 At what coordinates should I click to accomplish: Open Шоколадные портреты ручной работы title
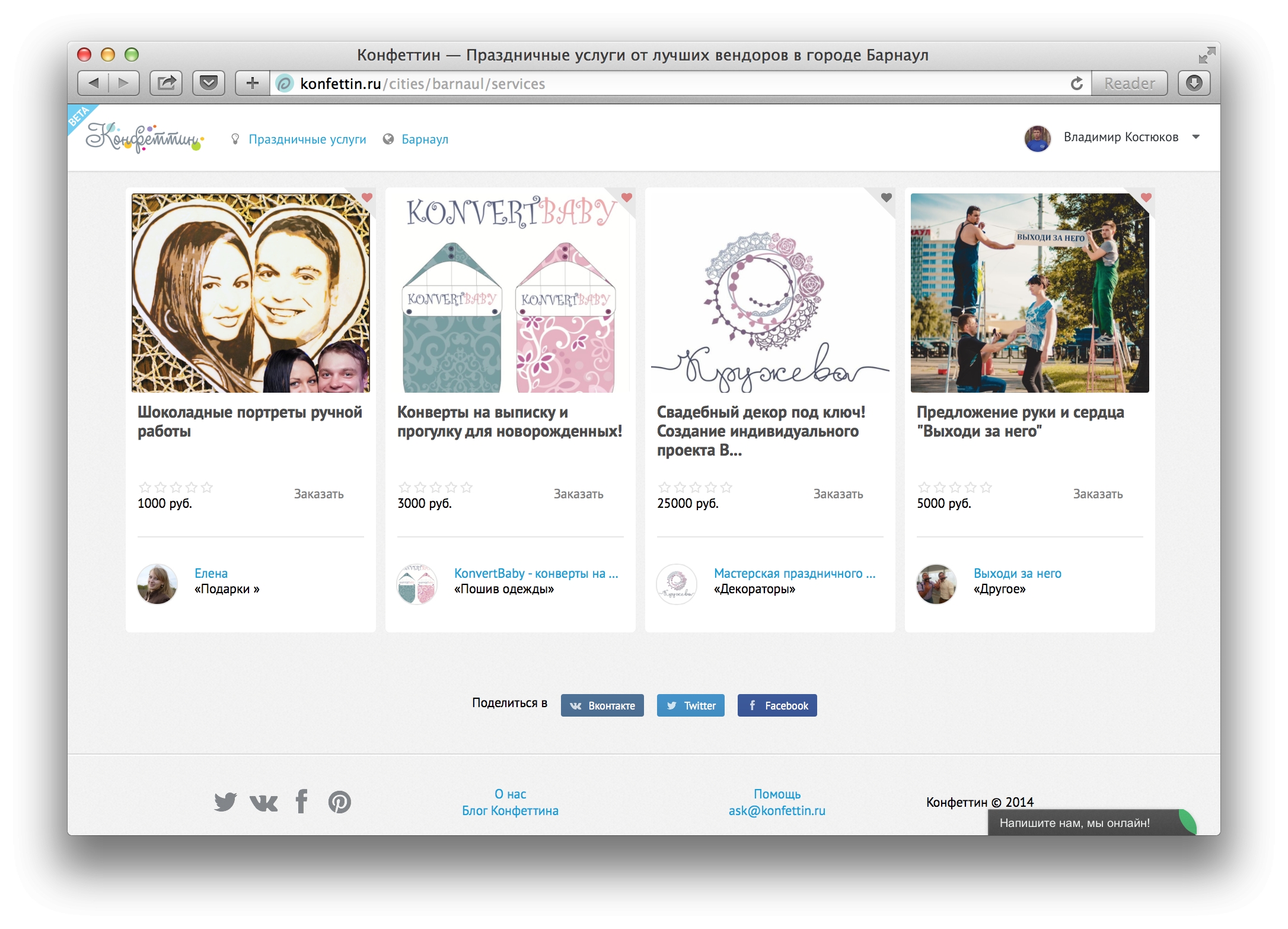click(250, 422)
